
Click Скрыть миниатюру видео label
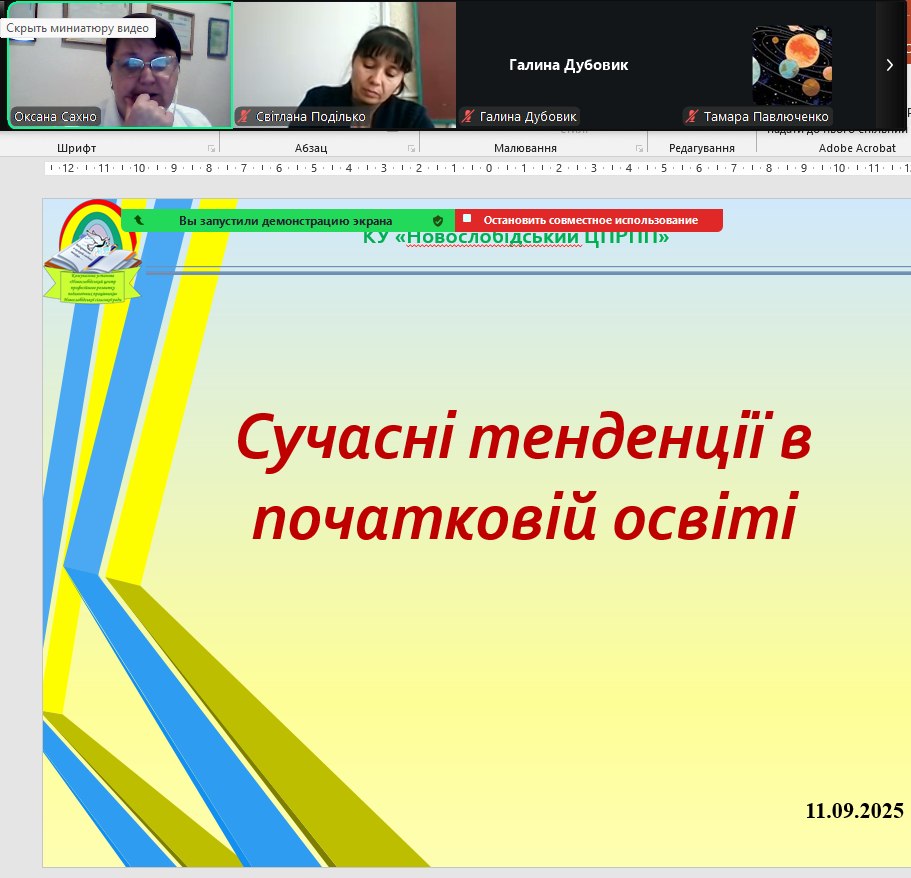[x=78, y=28]
